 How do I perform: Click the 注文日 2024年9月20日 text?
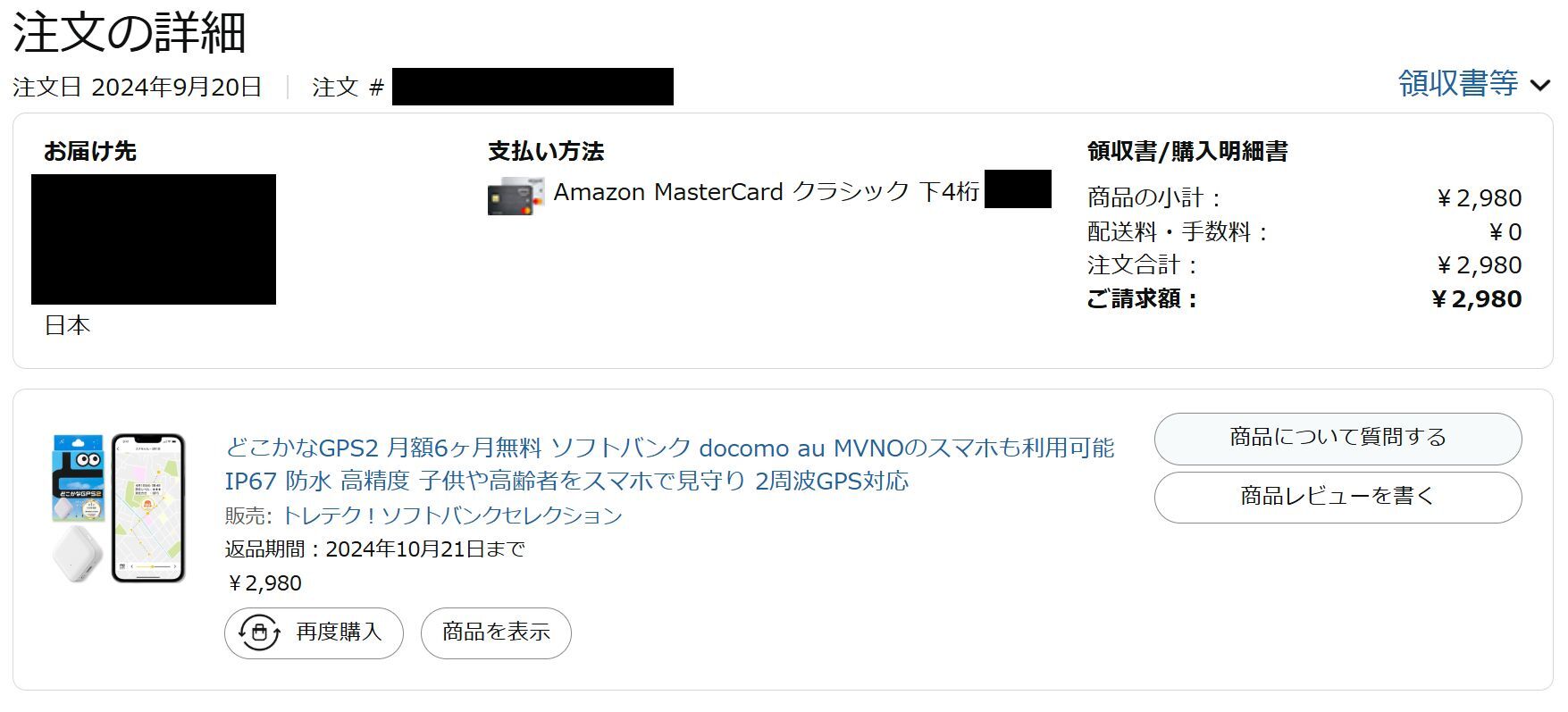pyautogui.click(x=137, y=88)
